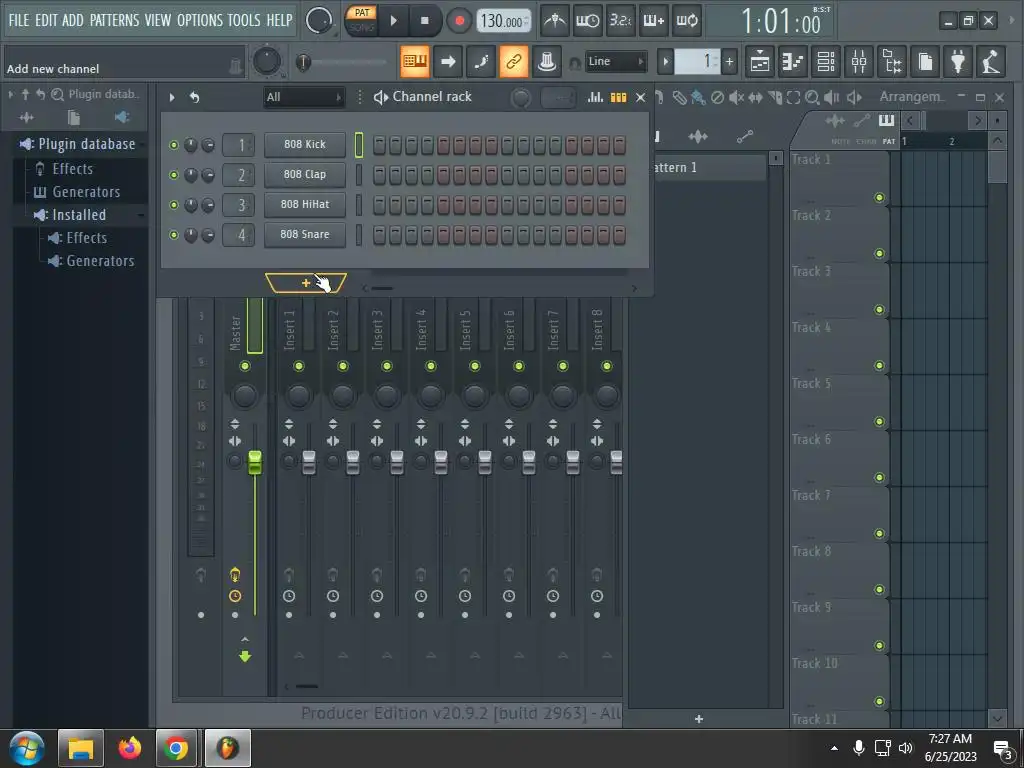Open the TOOLS menu
Screen dimensions: 1024x768
(x=244, y=20)
